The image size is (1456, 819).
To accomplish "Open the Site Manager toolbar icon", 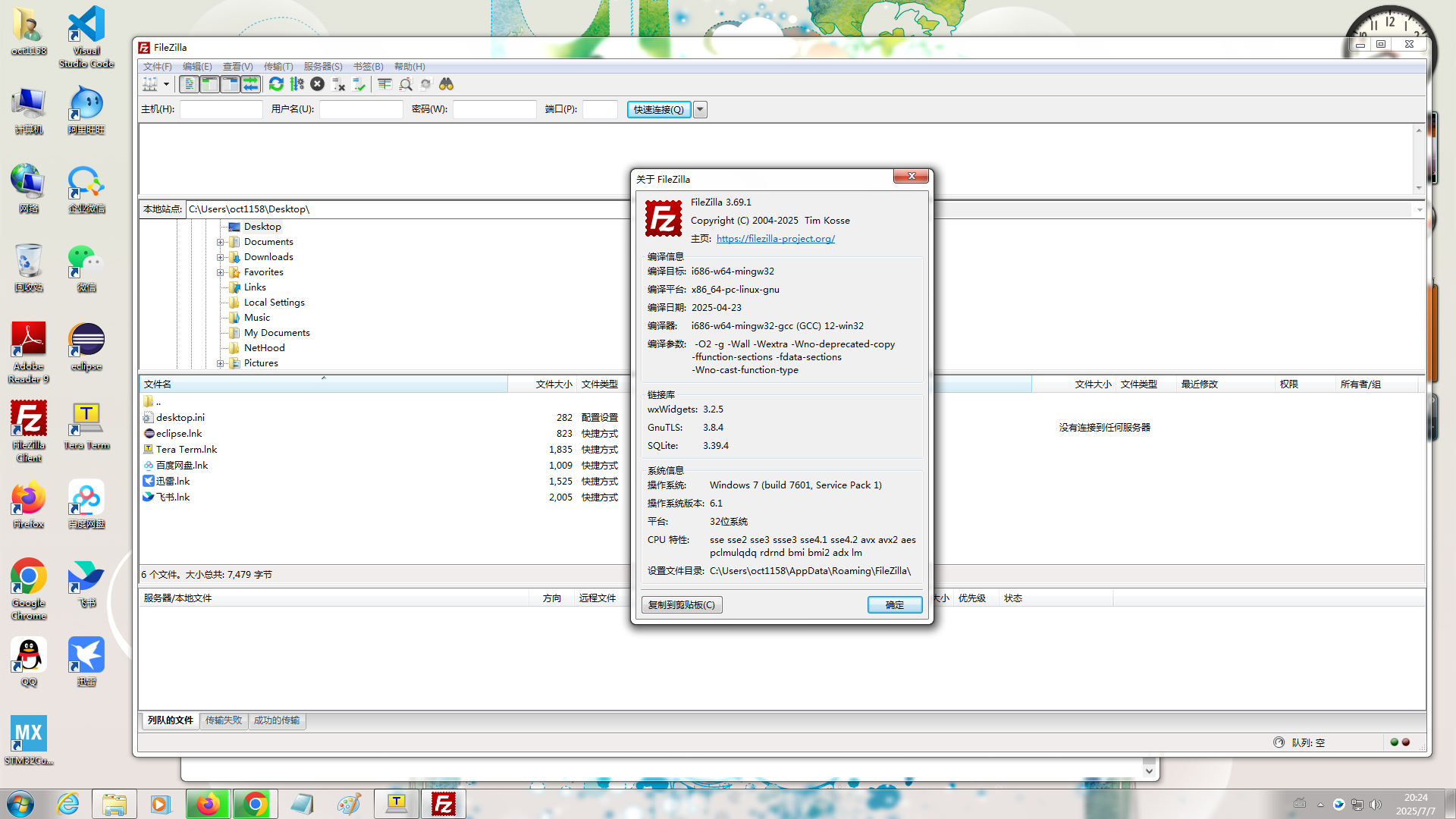I will click(x=150, y=84).
